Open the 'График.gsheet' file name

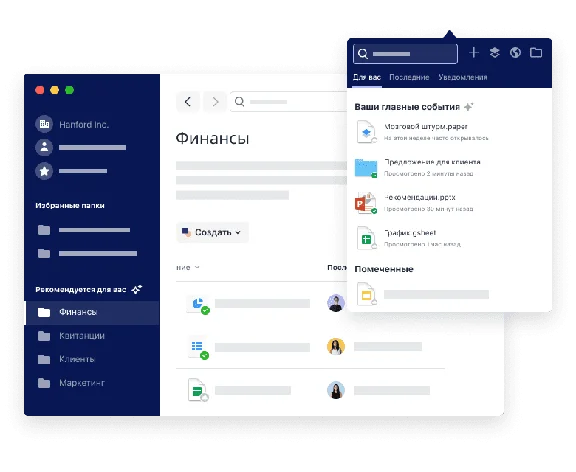[410, 233]
